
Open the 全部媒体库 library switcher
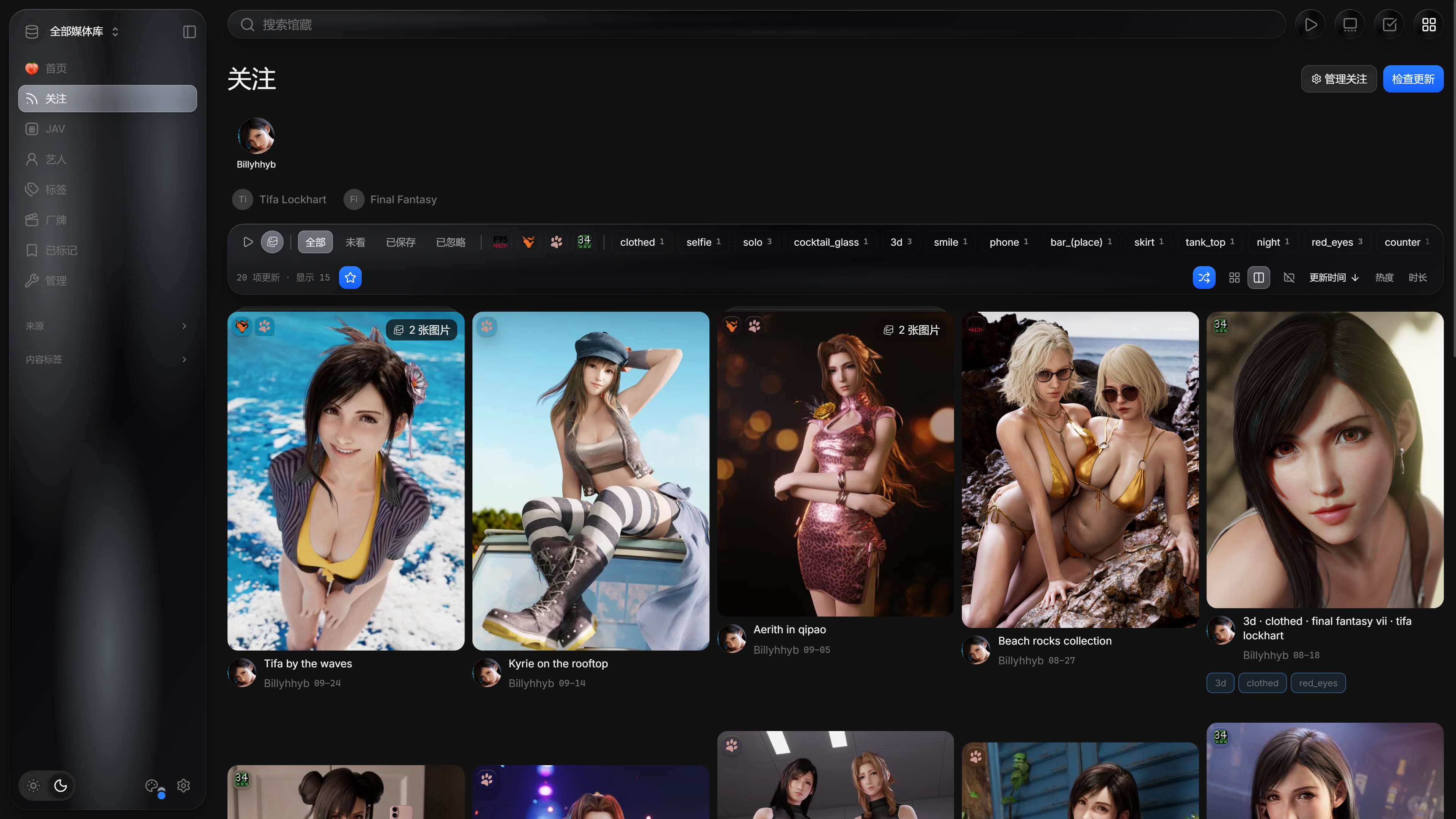[x=72, y=31]
